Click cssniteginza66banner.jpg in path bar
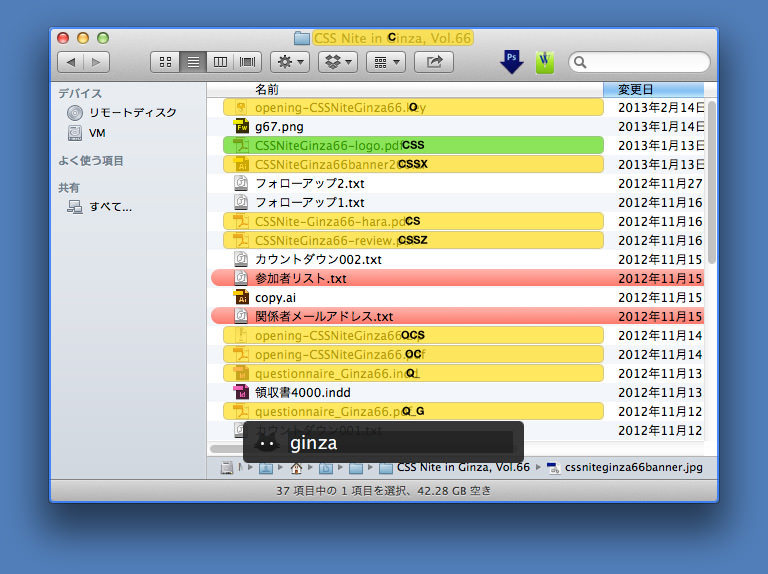 625,468
